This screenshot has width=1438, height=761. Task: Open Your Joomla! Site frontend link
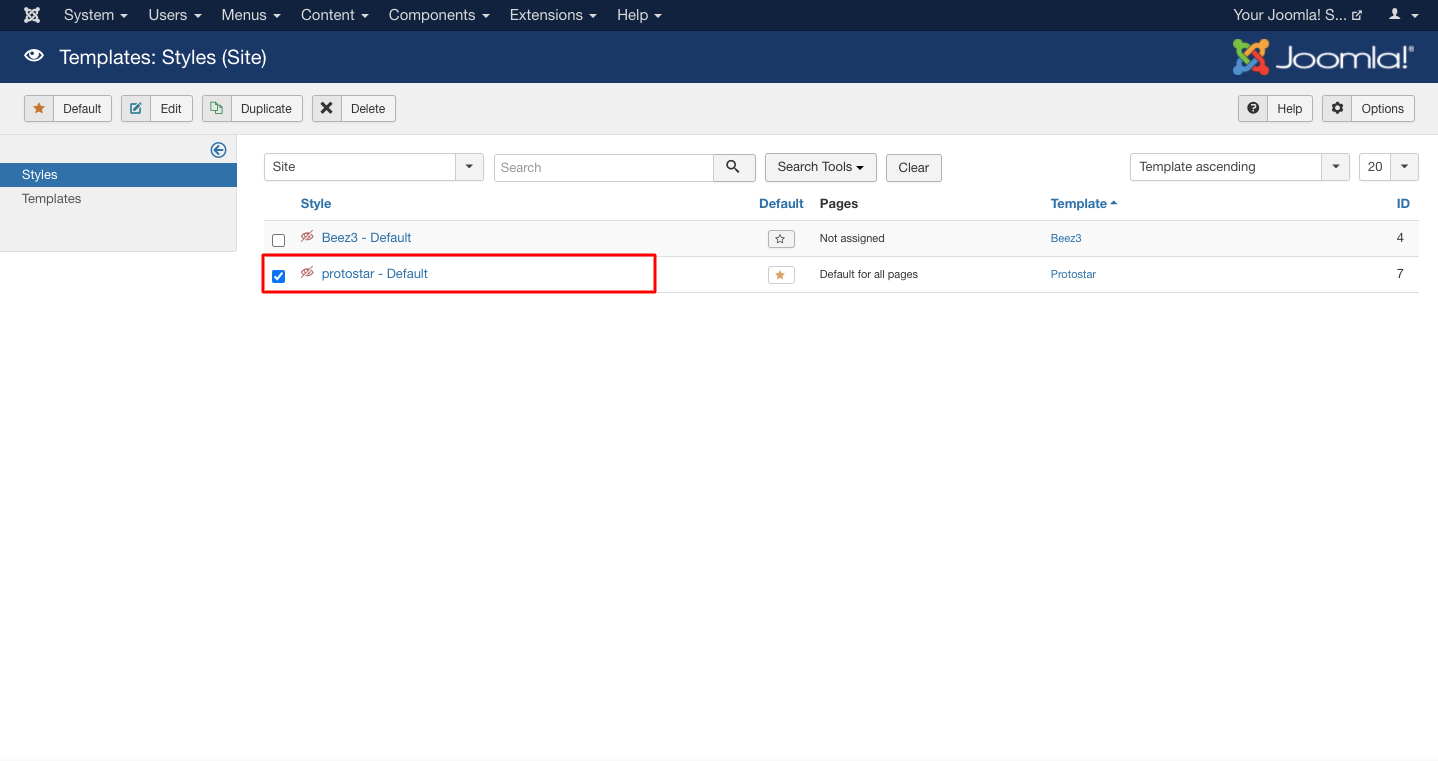(1297, 15)
